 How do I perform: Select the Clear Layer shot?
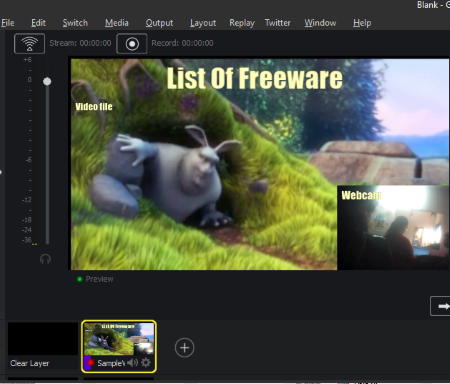pos(43,345)
